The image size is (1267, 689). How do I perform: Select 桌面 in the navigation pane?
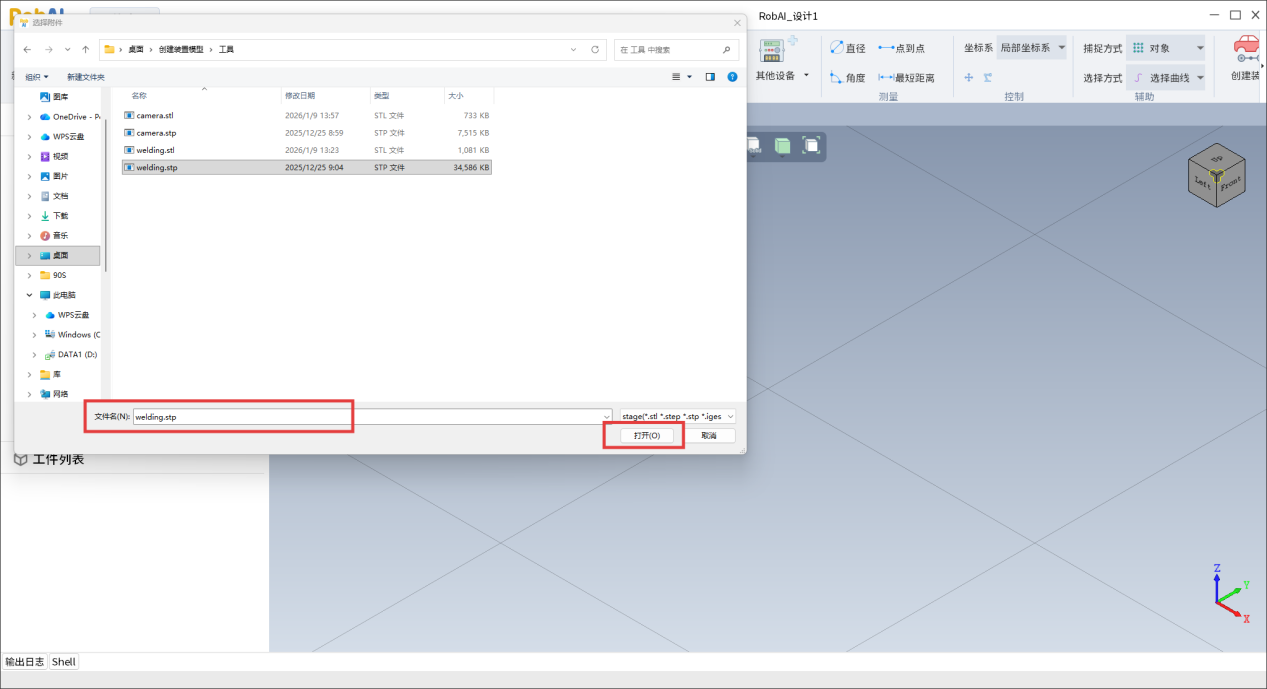[58, 255]
